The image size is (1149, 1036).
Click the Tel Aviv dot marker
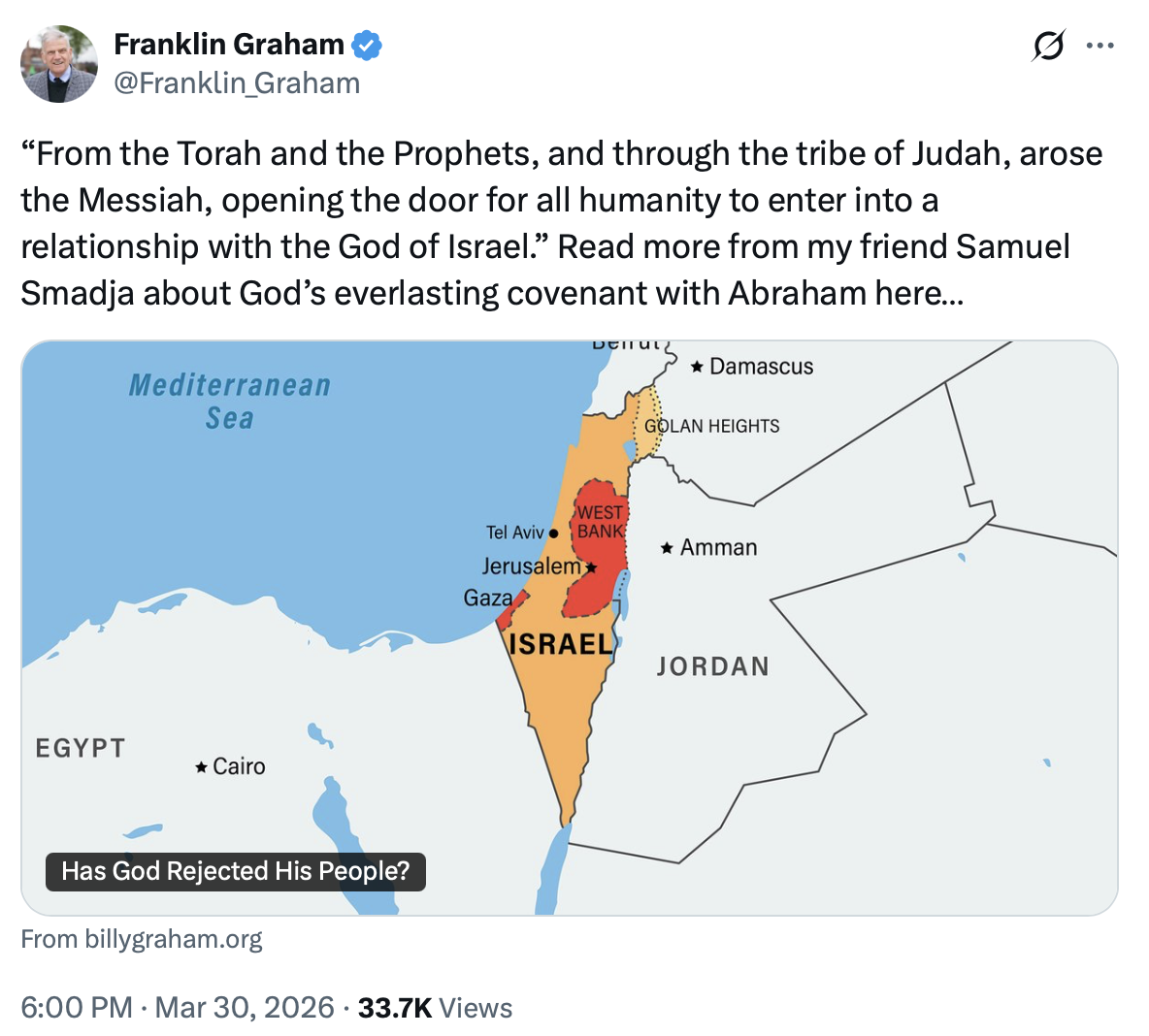(553, 533)
